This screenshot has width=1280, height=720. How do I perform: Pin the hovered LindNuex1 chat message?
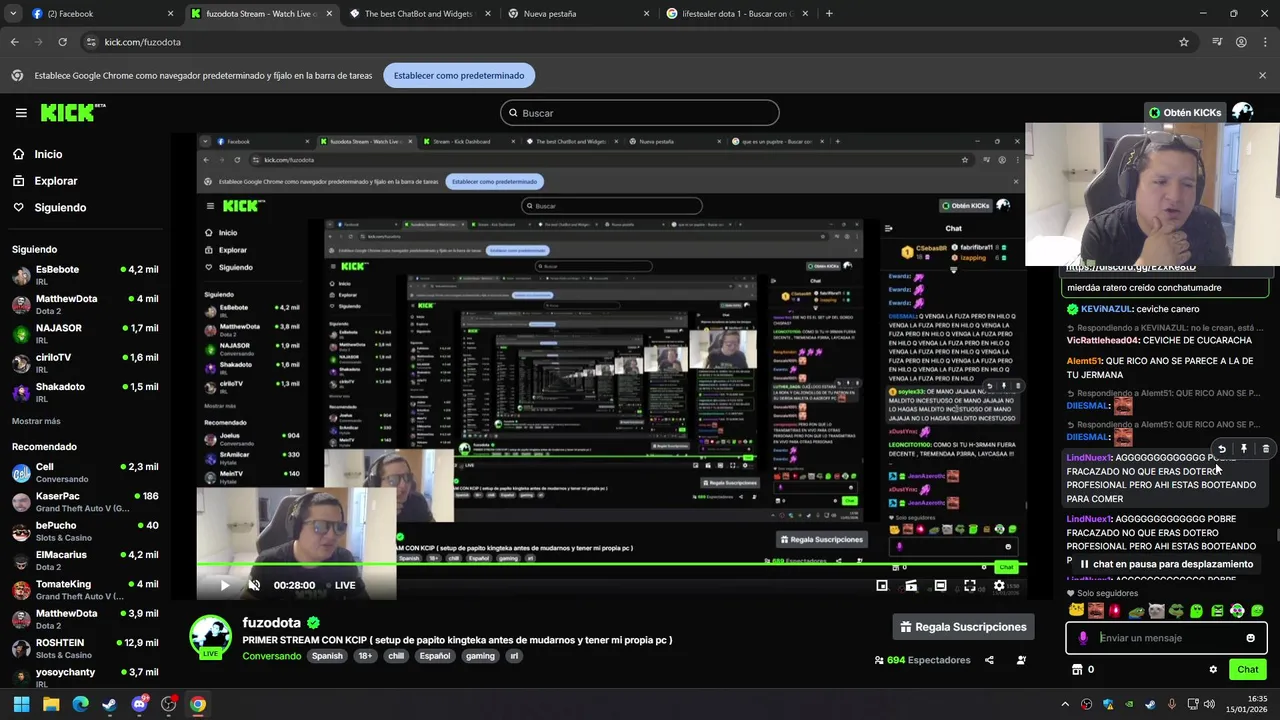pos(1243,449)
